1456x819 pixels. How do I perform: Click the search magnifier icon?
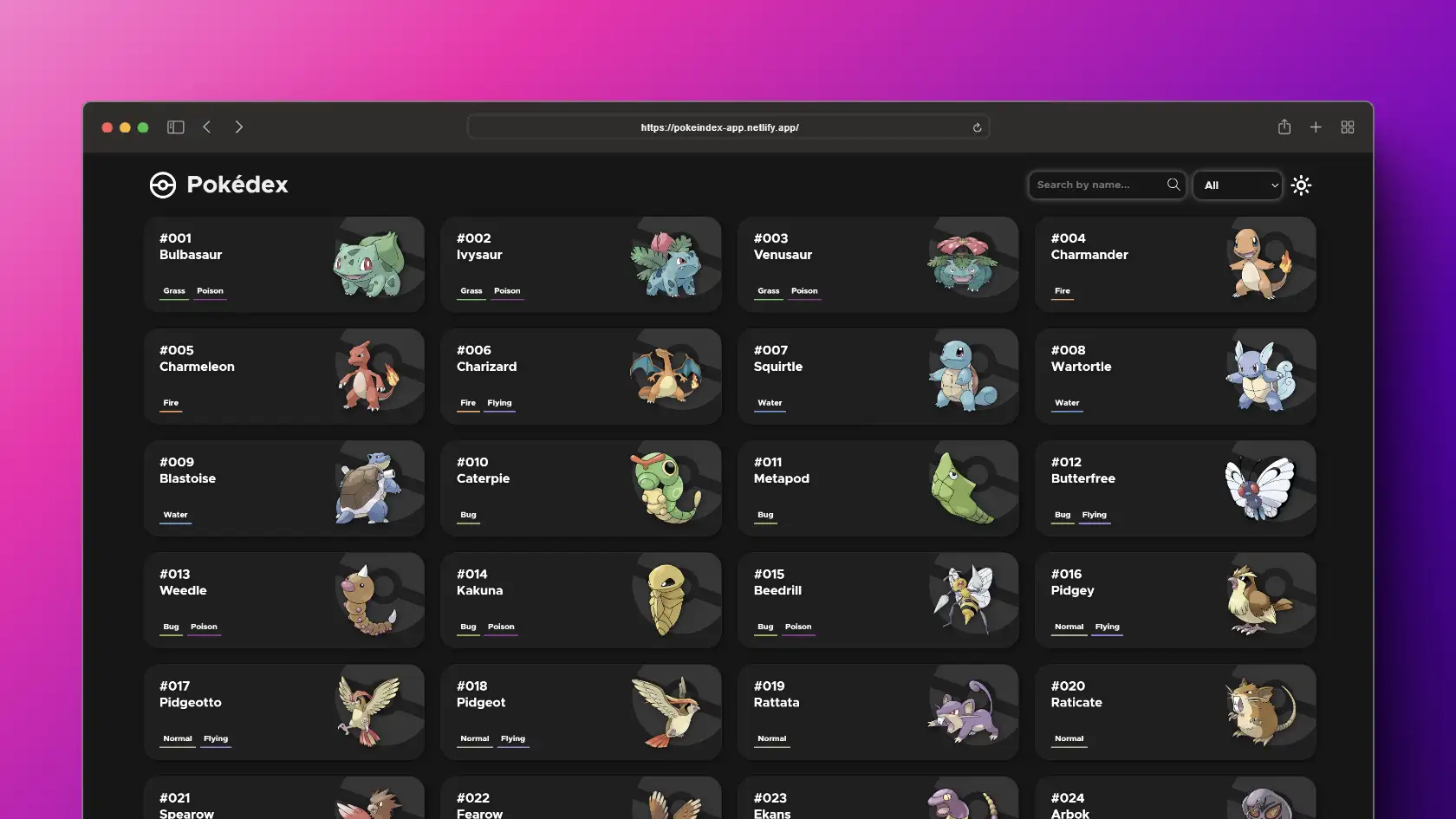point(1173,185)
